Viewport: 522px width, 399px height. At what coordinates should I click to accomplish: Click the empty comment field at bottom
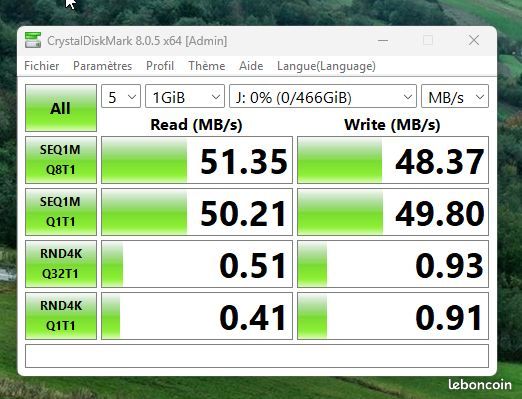click(257, 356)
